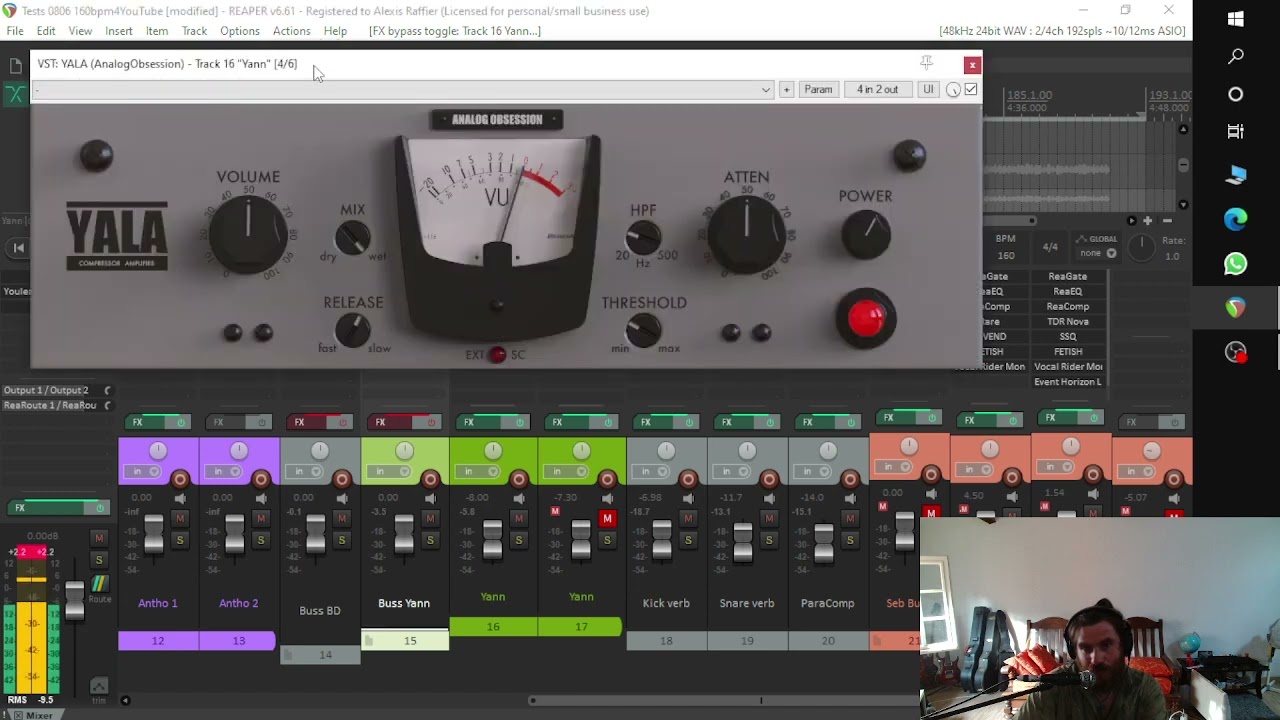The width and height of the screenshot is (1280, 720).
Task: Open the Actions menu
Action: [x=291, y=31]
